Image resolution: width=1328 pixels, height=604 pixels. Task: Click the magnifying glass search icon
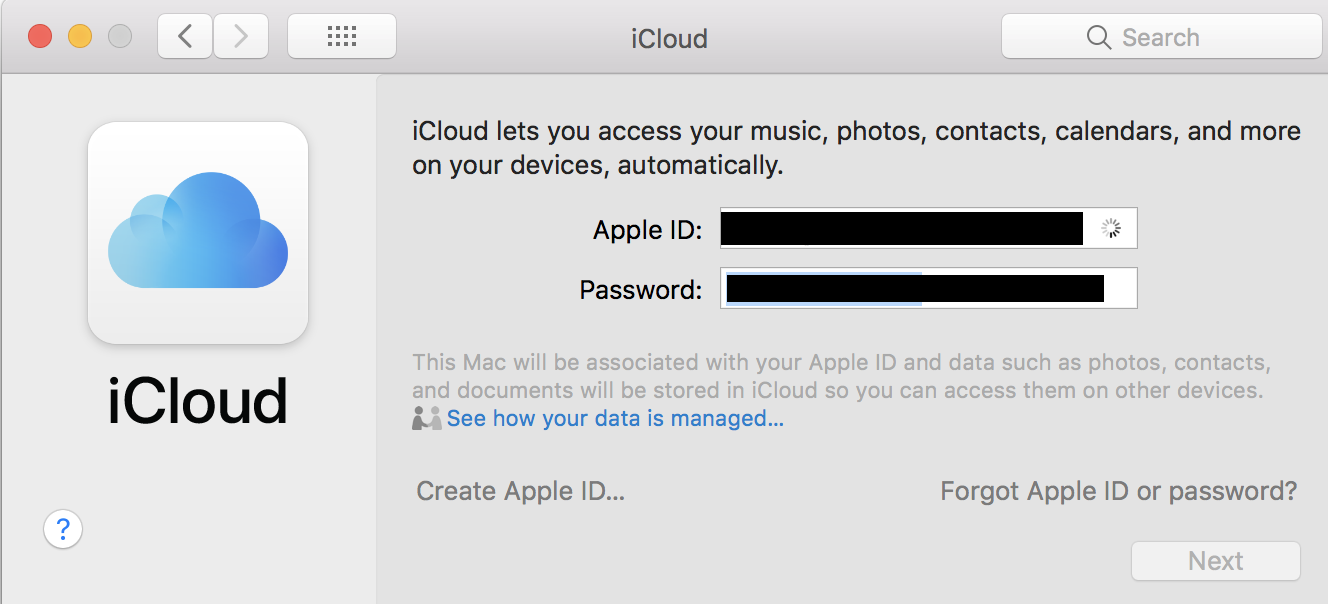(x=1098, y=37)
